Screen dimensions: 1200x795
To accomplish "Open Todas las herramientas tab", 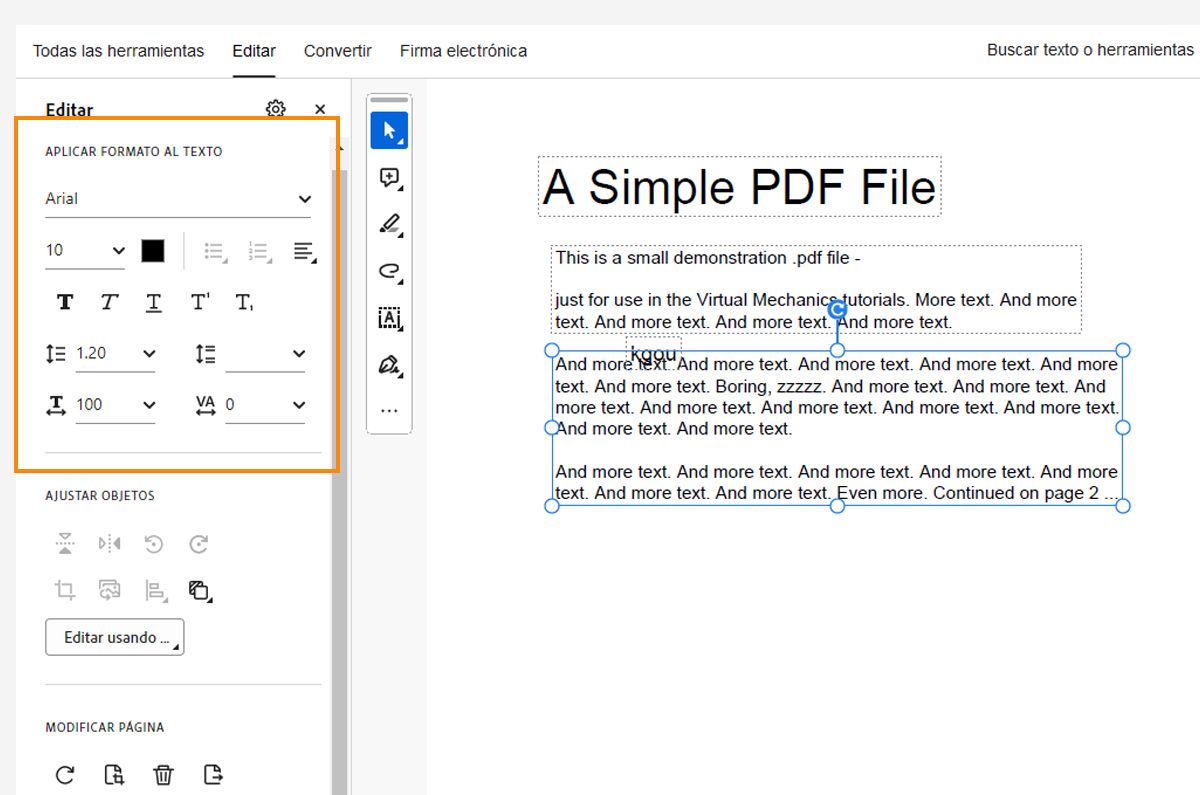I will tap(118, 51).
